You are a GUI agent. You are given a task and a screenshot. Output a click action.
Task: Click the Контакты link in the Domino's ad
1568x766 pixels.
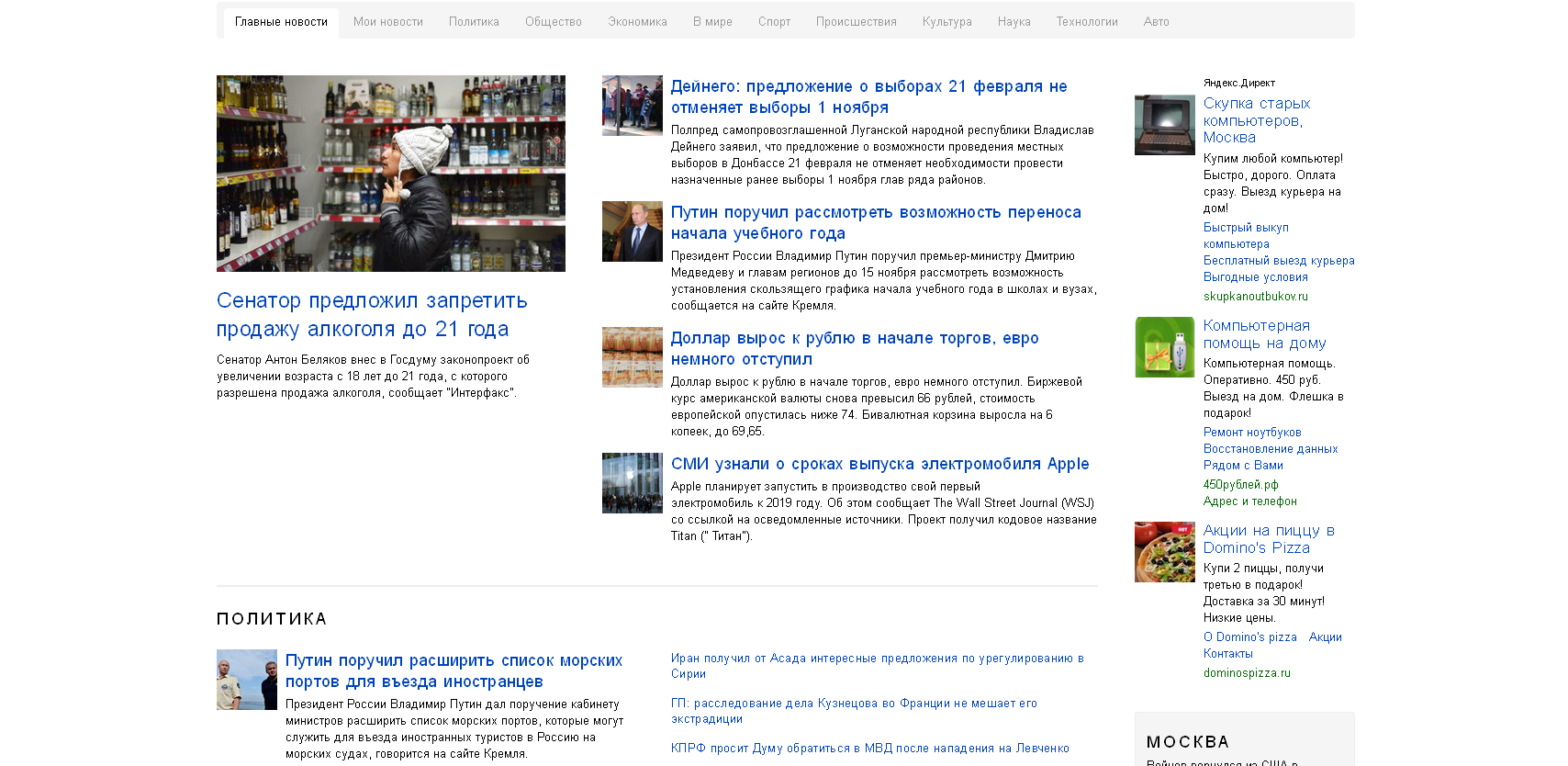click(x=1228, y=654)
